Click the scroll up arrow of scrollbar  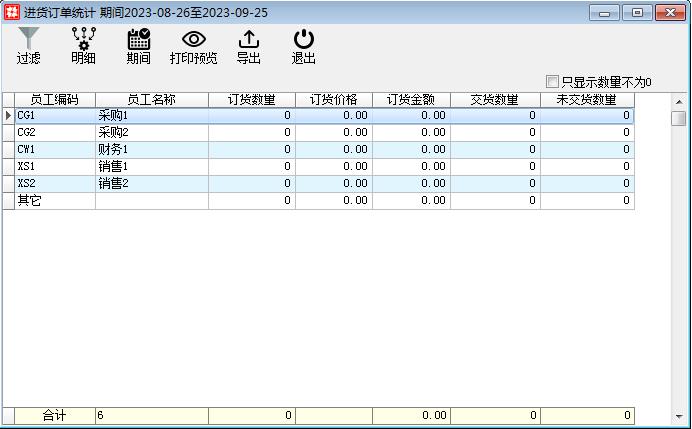pyautogui.click(x=679, y=101)
